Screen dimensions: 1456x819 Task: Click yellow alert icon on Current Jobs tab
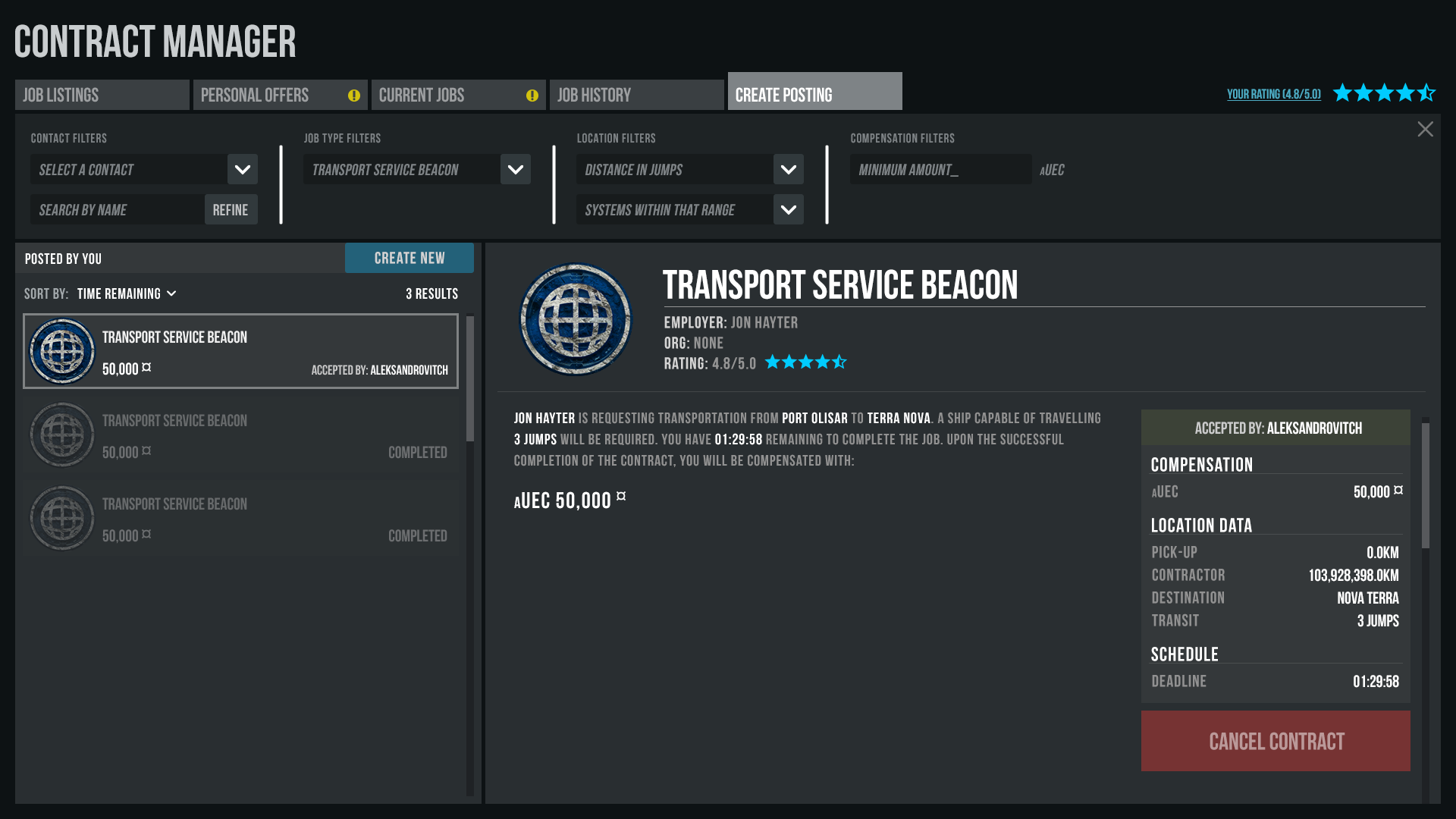coord(532,96)
